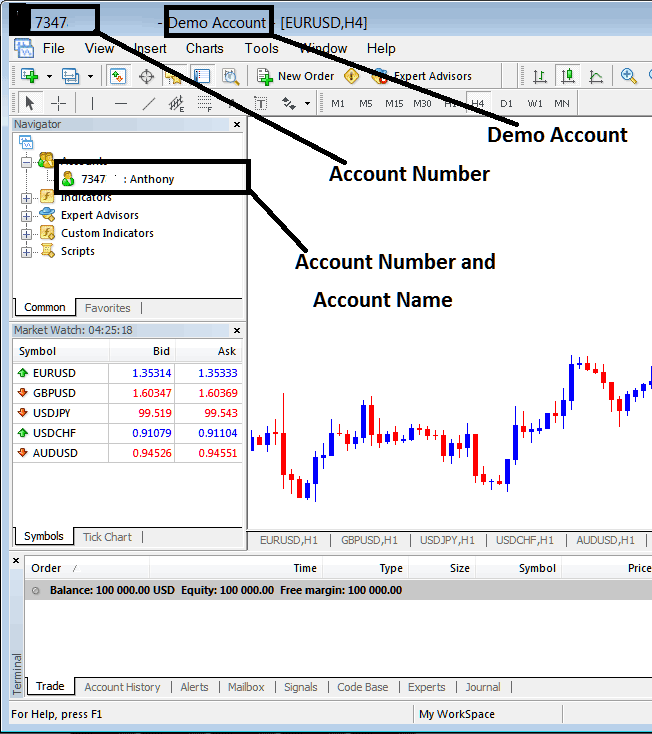The width and height of the screenshot is (652, 734).
Task: Select the Text Label tool
Action: pos(261,103)
